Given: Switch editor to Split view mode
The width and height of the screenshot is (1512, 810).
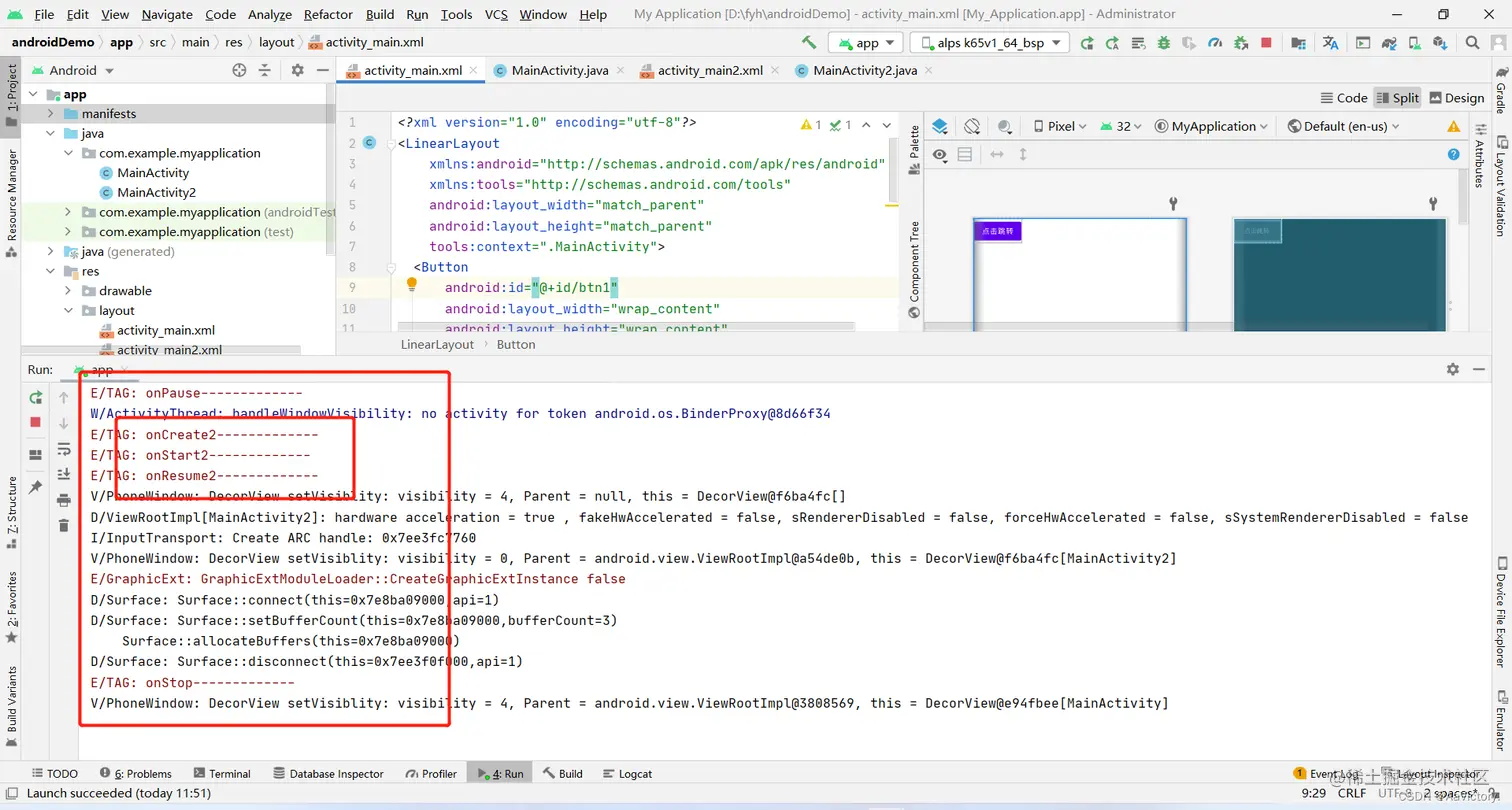Looking at the screenshot, I should (x=1397, y=97).
